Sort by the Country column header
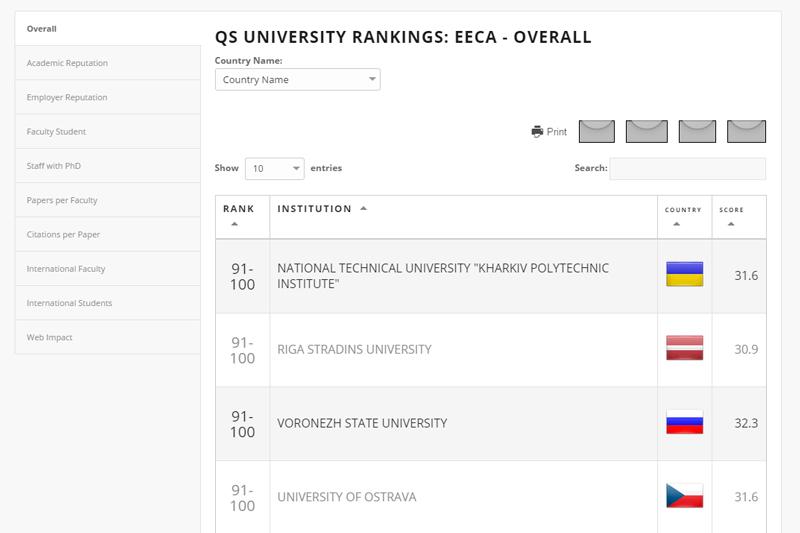Screen dimensions: 800x533 click(683, 216)
